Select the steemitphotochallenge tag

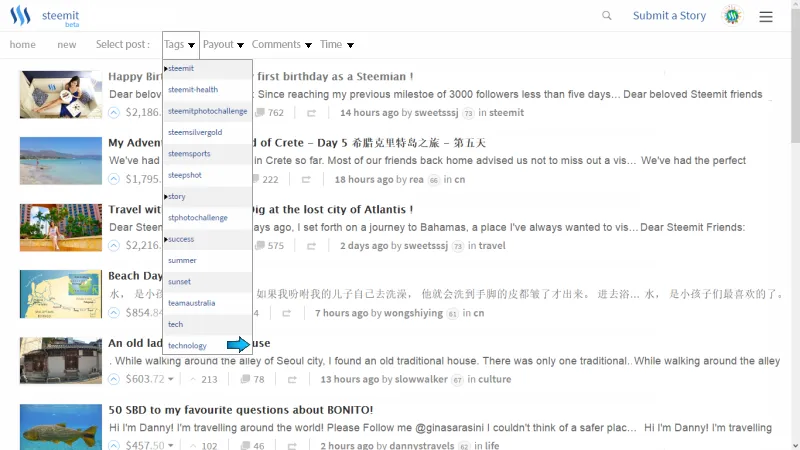207,111
